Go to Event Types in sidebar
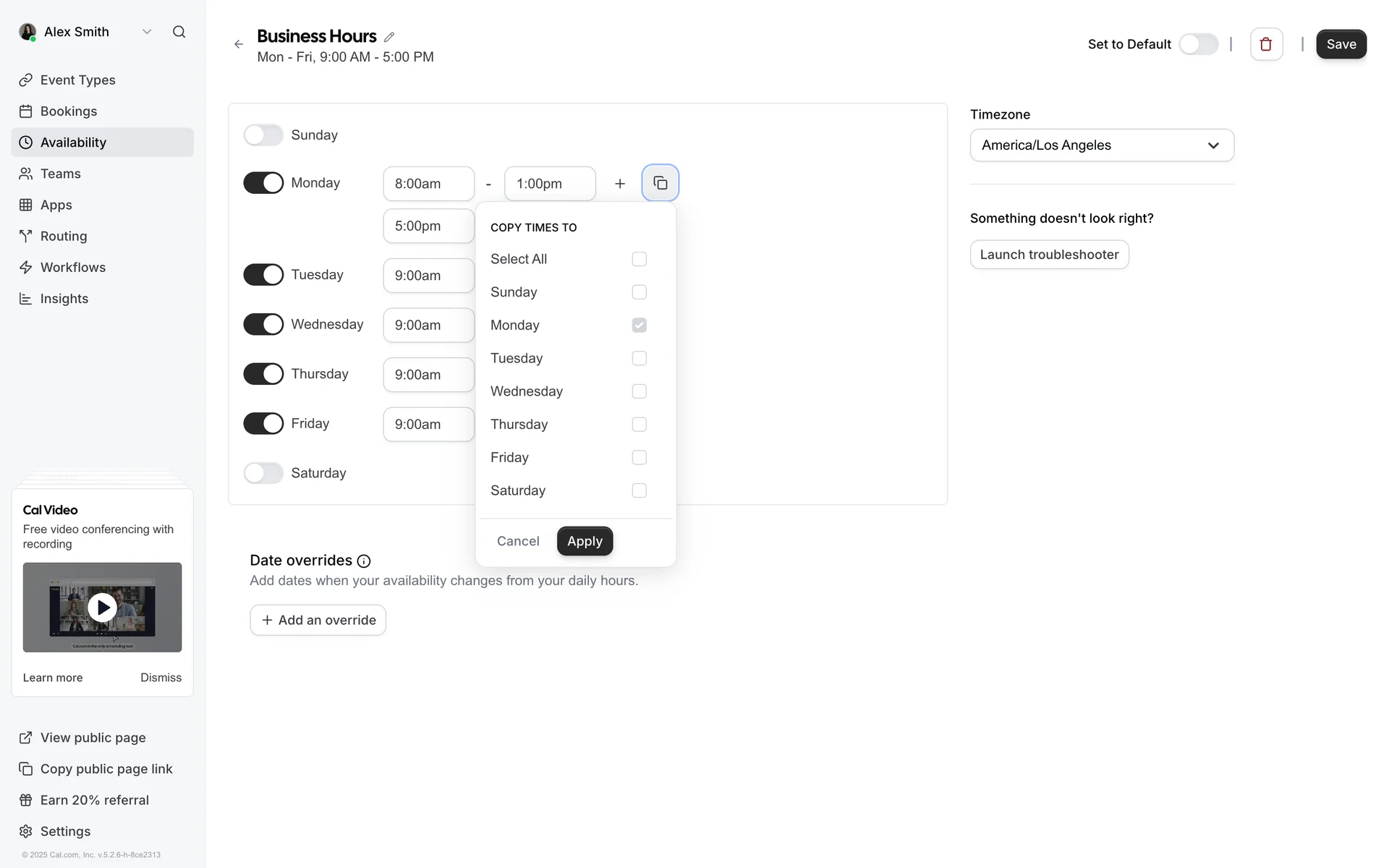The width and height of the screenshot is (1389, 868). point(77,80)
